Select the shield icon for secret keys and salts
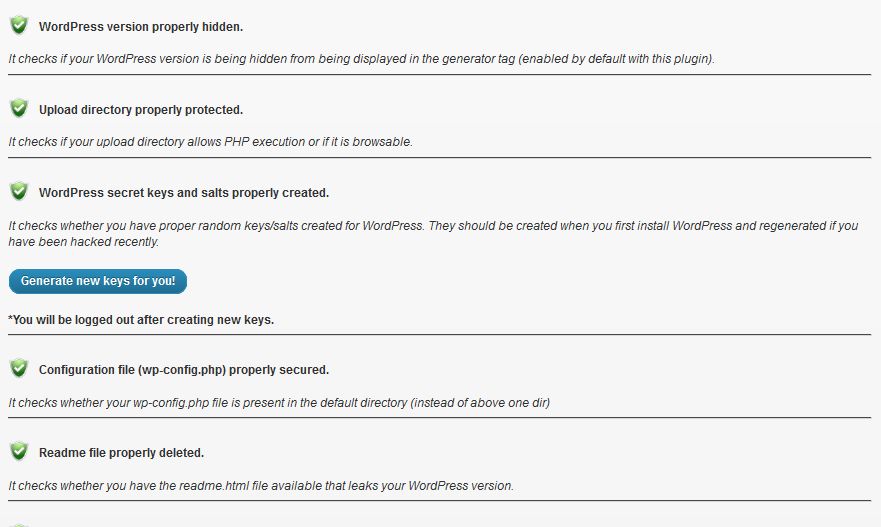Viewport: 881px width, 527px height. pyautogui.click(x=19, y=192)
